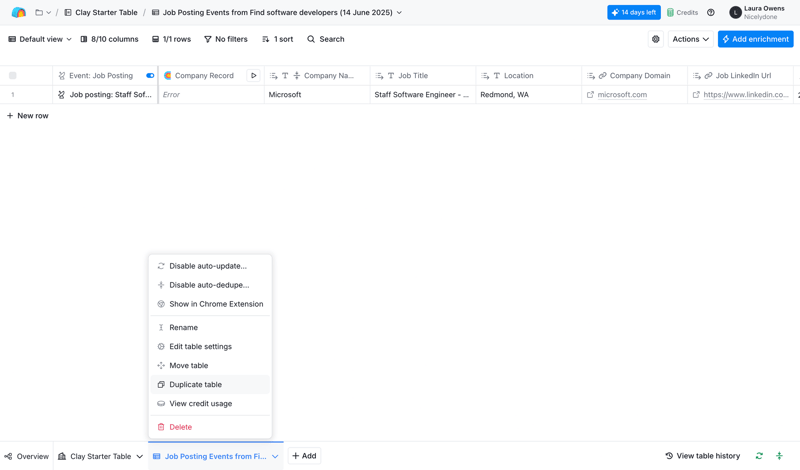The image size is (800, 470).
Task: Switch to the Overview tab
Action: 27,456
